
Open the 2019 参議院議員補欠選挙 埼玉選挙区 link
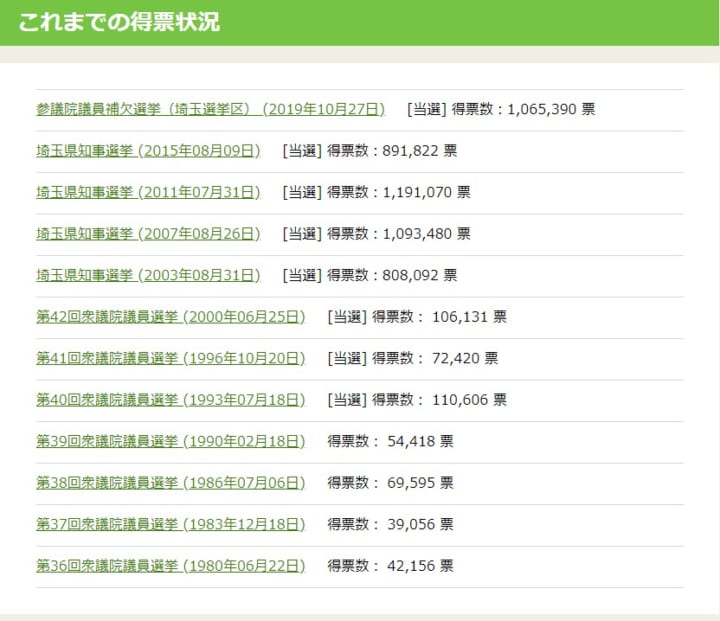(210, 109)
